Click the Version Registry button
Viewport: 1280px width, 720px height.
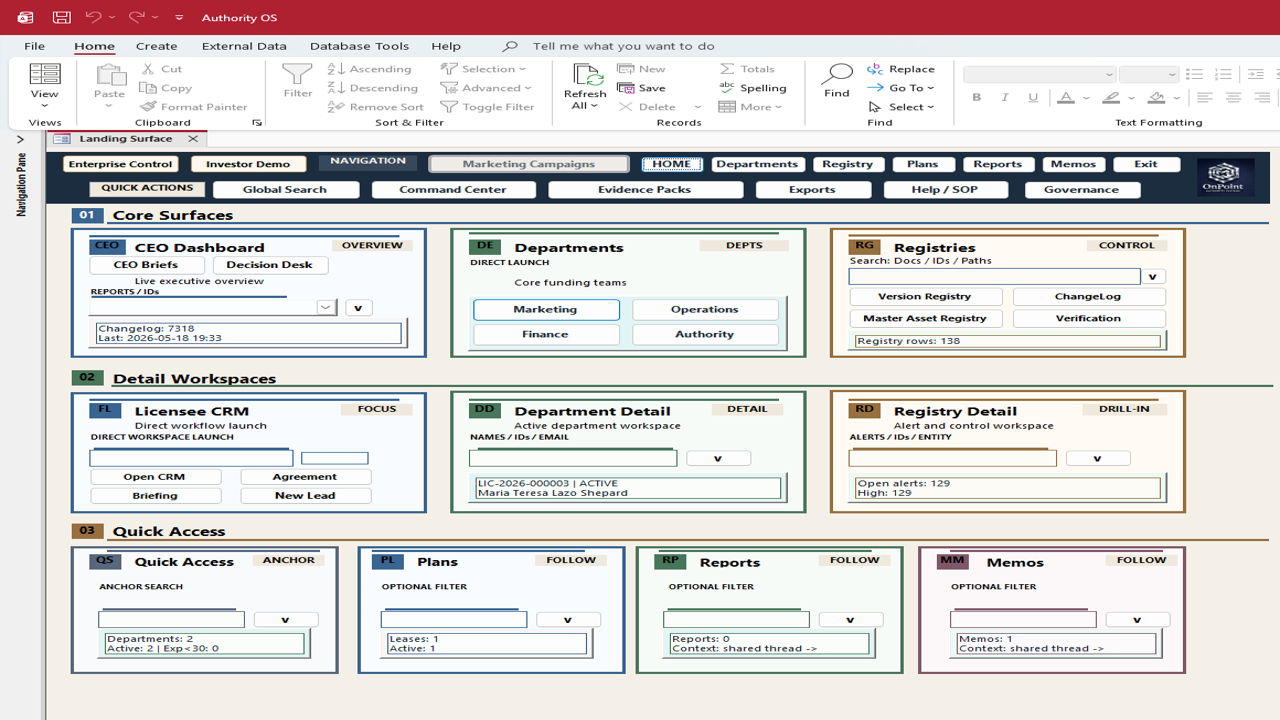point(925,297)
